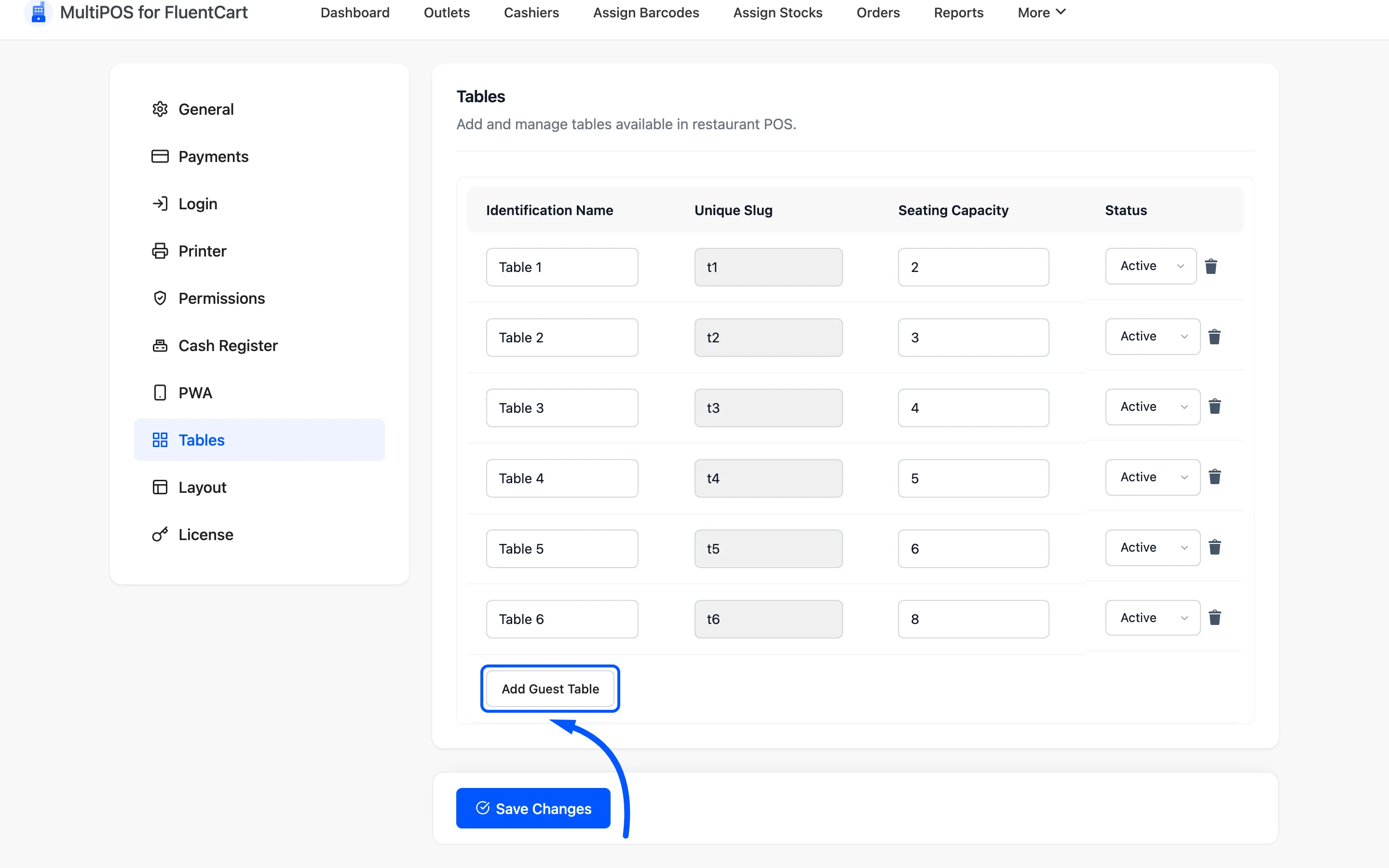Open Layout settings via layout icon
The height and width of the screenshot is (868, 1389).
click(160, 488)
